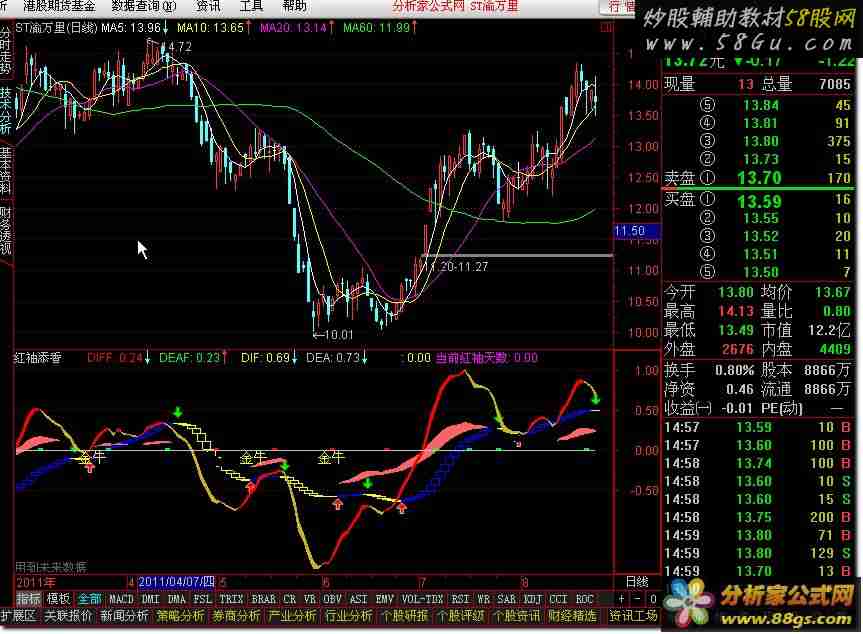The height and width of the screenshot is (634, 863).
Task: Open the 财经精选 tab
Action: coord(573,616)
